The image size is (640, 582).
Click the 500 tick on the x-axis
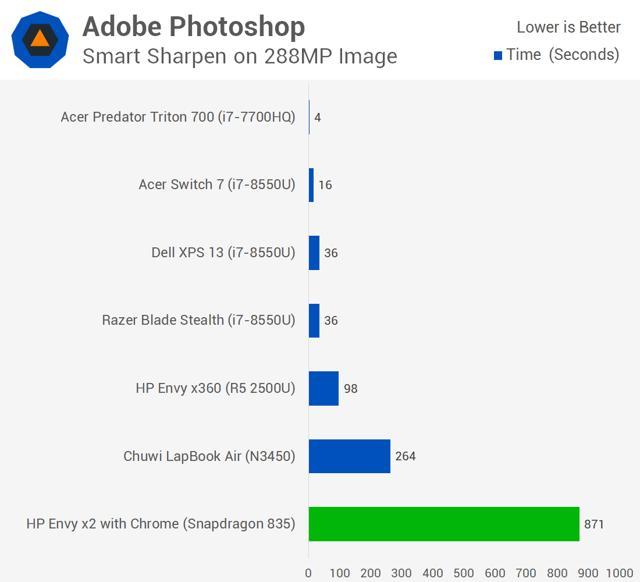click(x=464, y=573)
